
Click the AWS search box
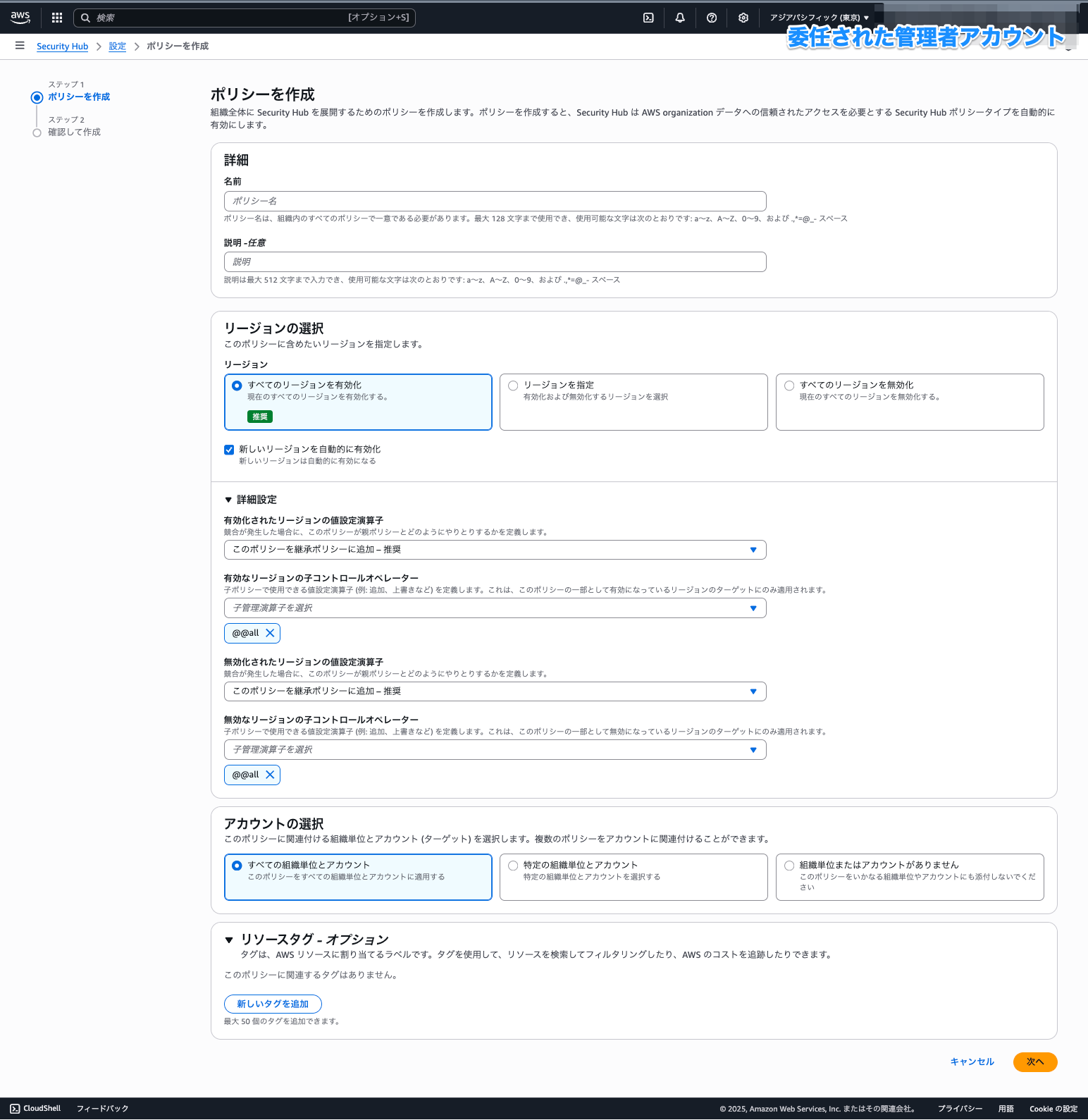(x=245, y=18)
